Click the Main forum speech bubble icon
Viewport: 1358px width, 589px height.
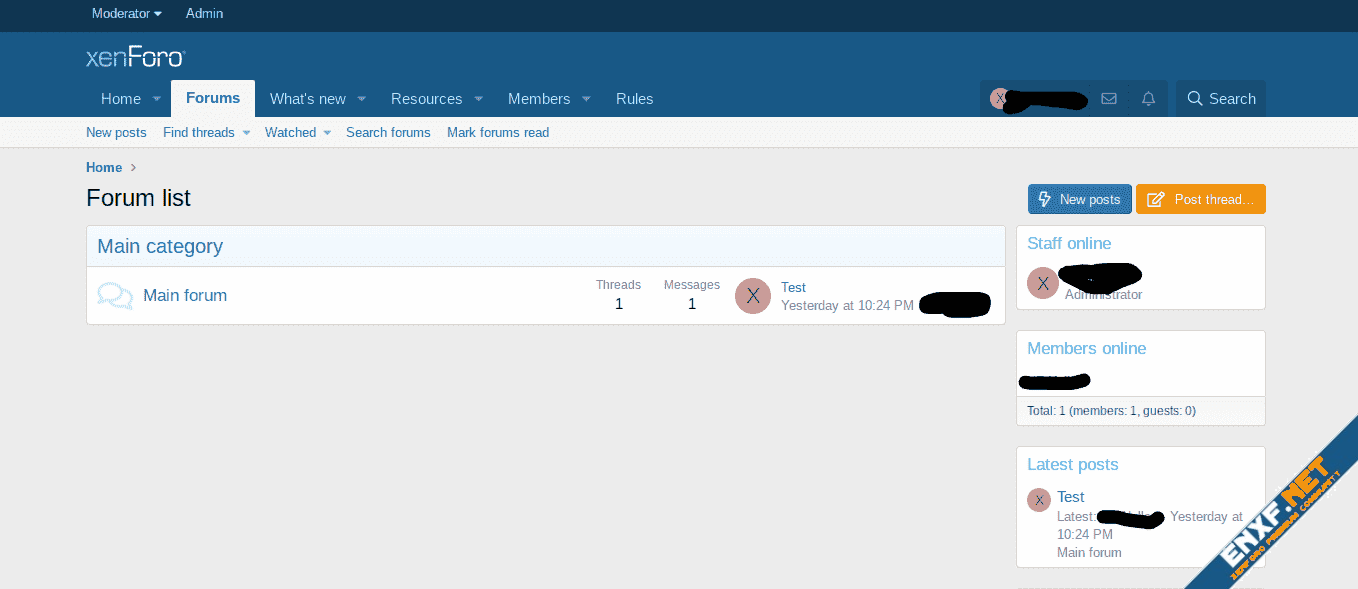[x=115, y=295]
